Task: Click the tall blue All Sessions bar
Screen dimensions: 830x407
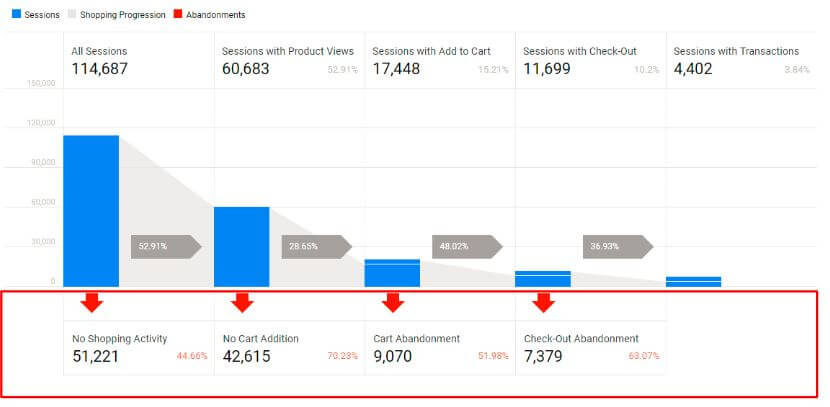Action: coord(91,211)
